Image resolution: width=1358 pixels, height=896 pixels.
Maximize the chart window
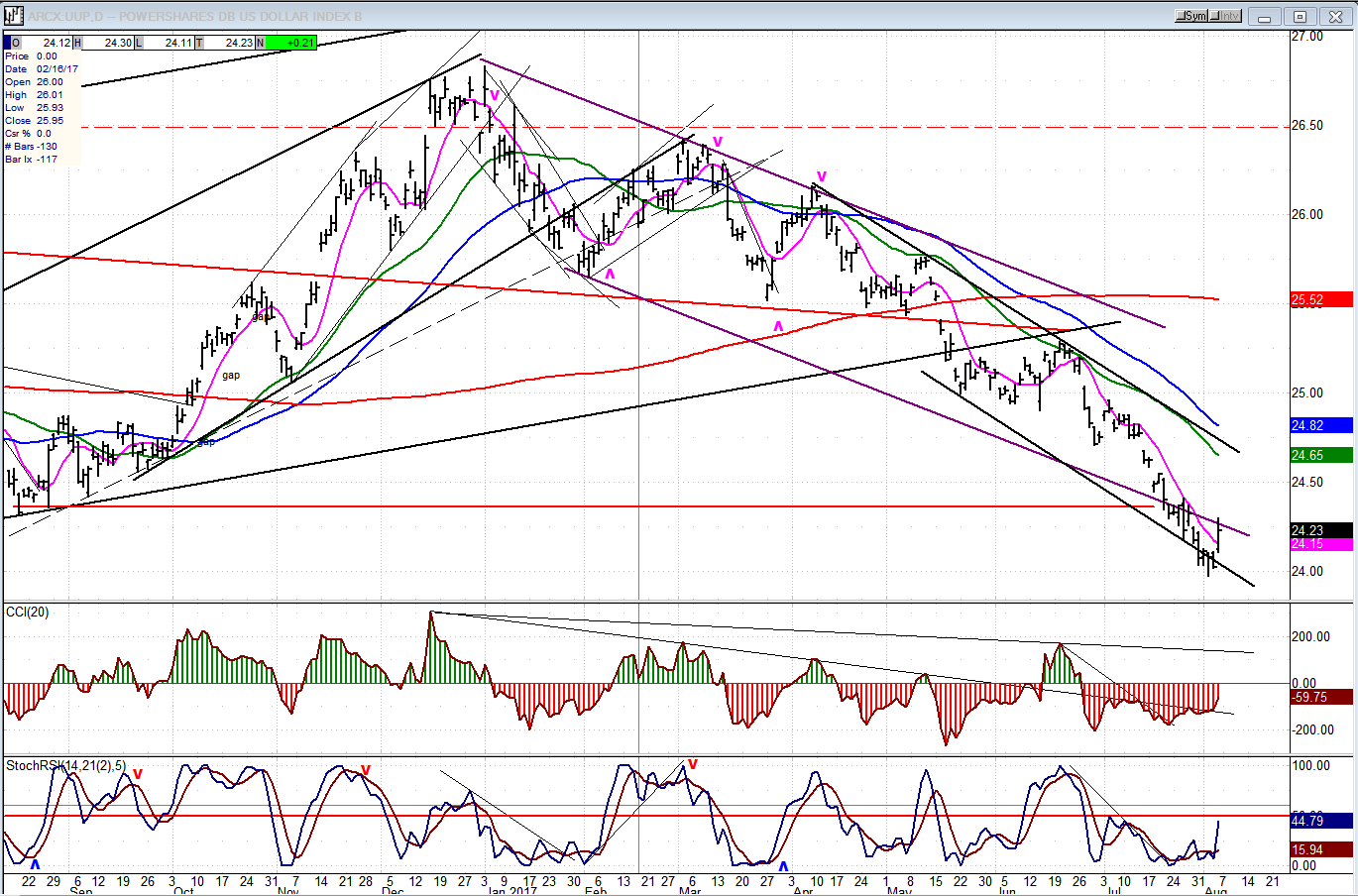coord(1301,17)
